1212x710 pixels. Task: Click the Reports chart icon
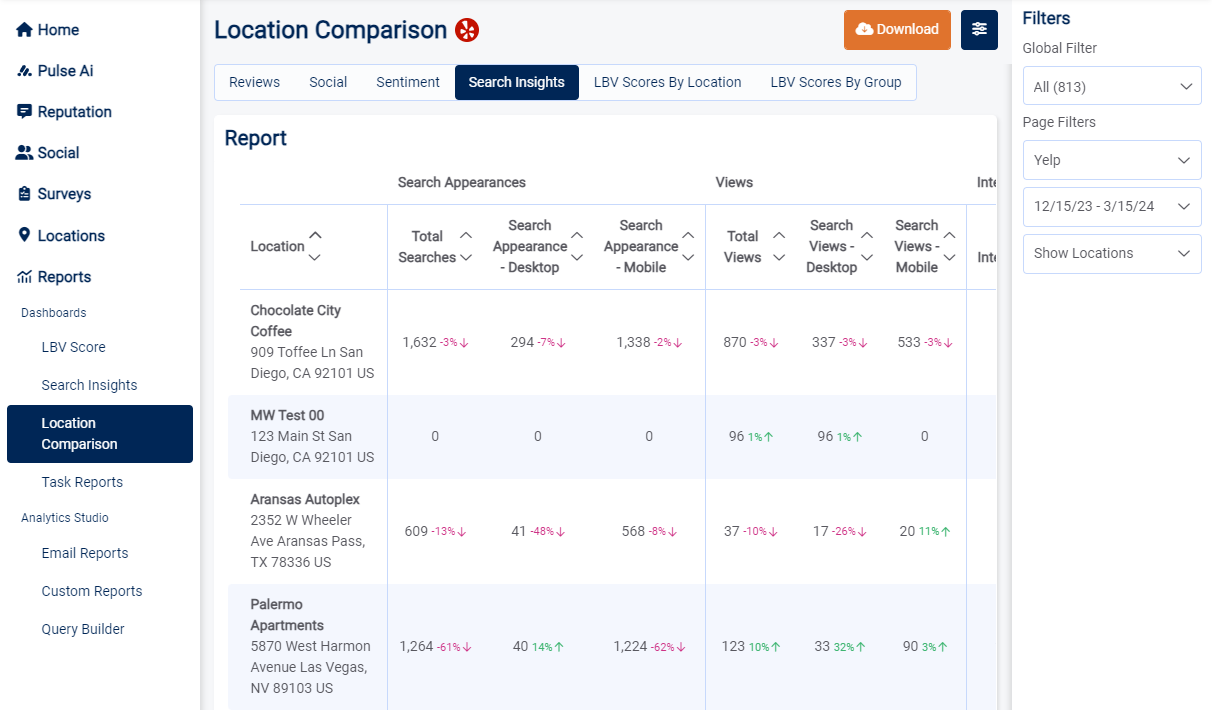pos(24,277)
